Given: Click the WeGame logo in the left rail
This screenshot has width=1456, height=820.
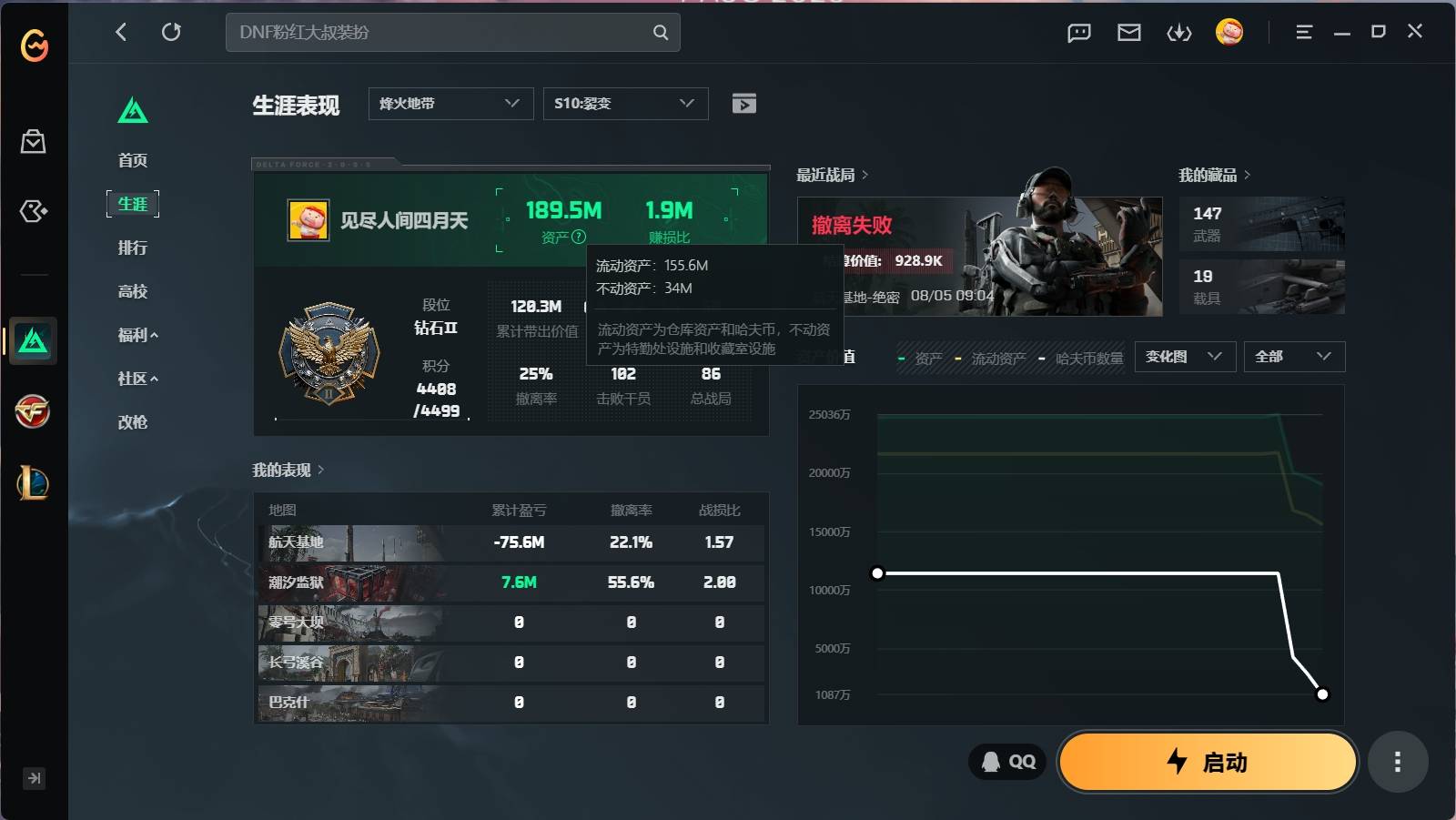Looking at the screenshot, I should pyautogui.click(x=35, y=45).
